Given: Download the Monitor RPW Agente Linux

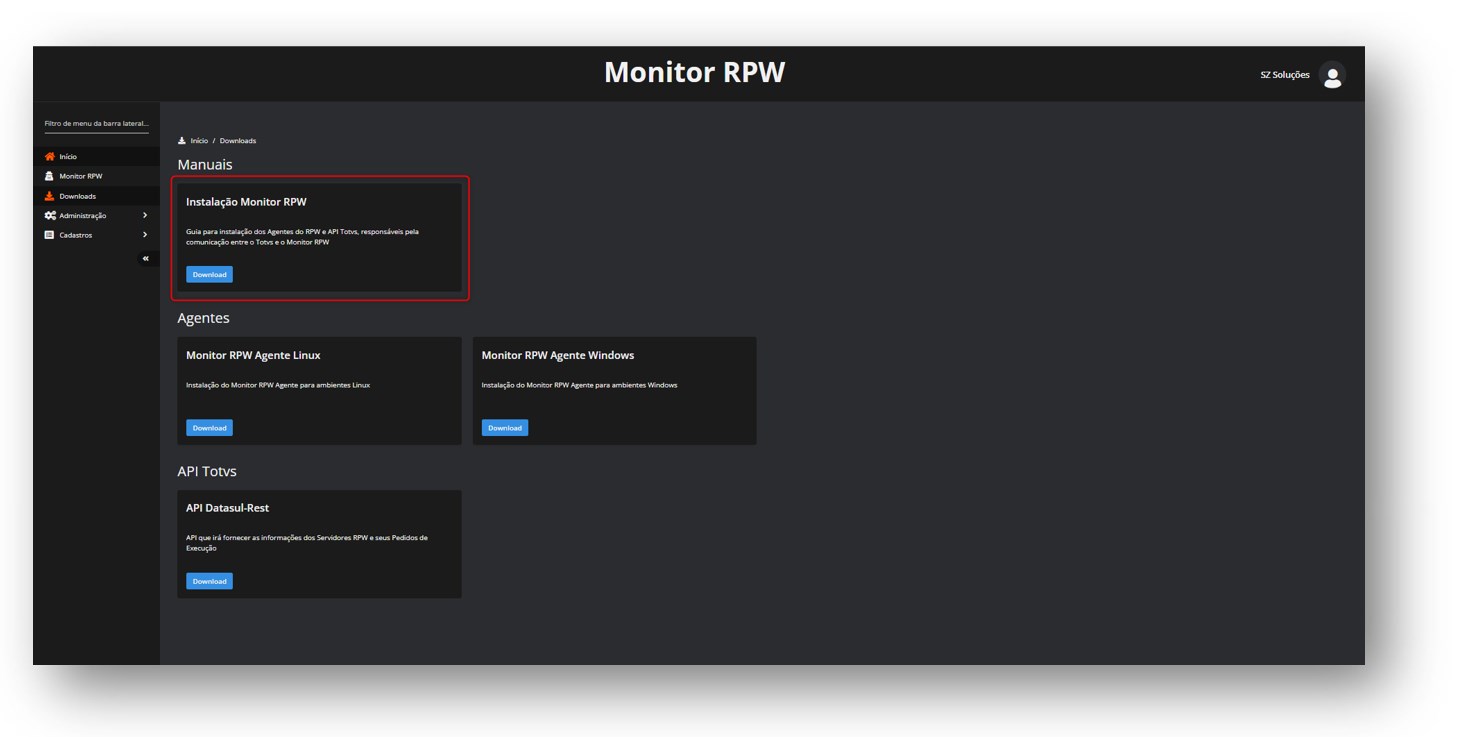Looking at the screenshot, I should (x=209, y=428).
